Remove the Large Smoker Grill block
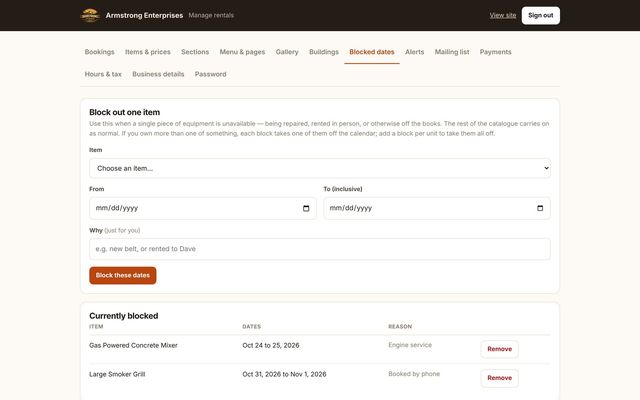The image size is (640, 400). pyautogui.click(x=500, y=378)
